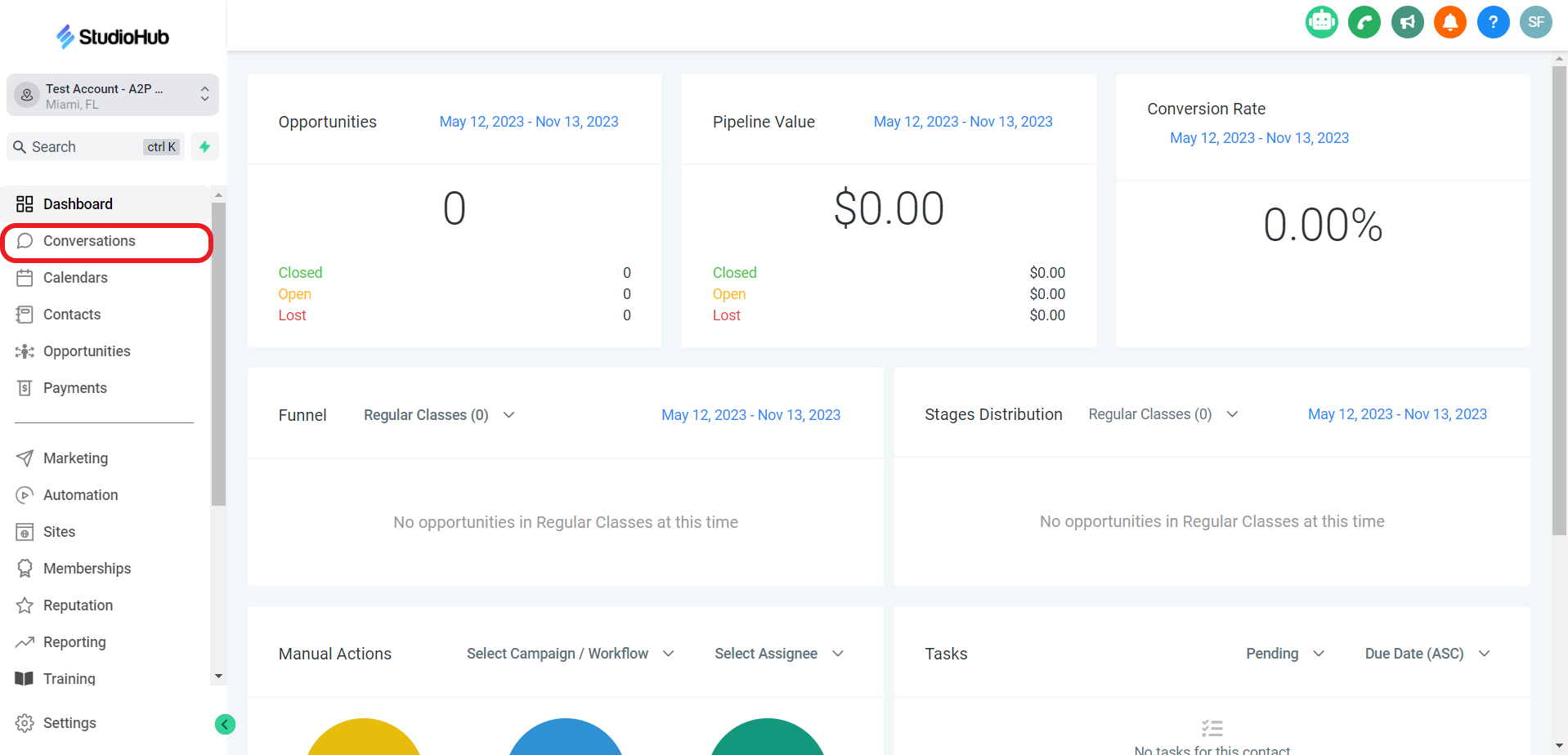Screen dimensions: 1568x755
Task: Click the Reputation star icon
Action: [25, 605]
